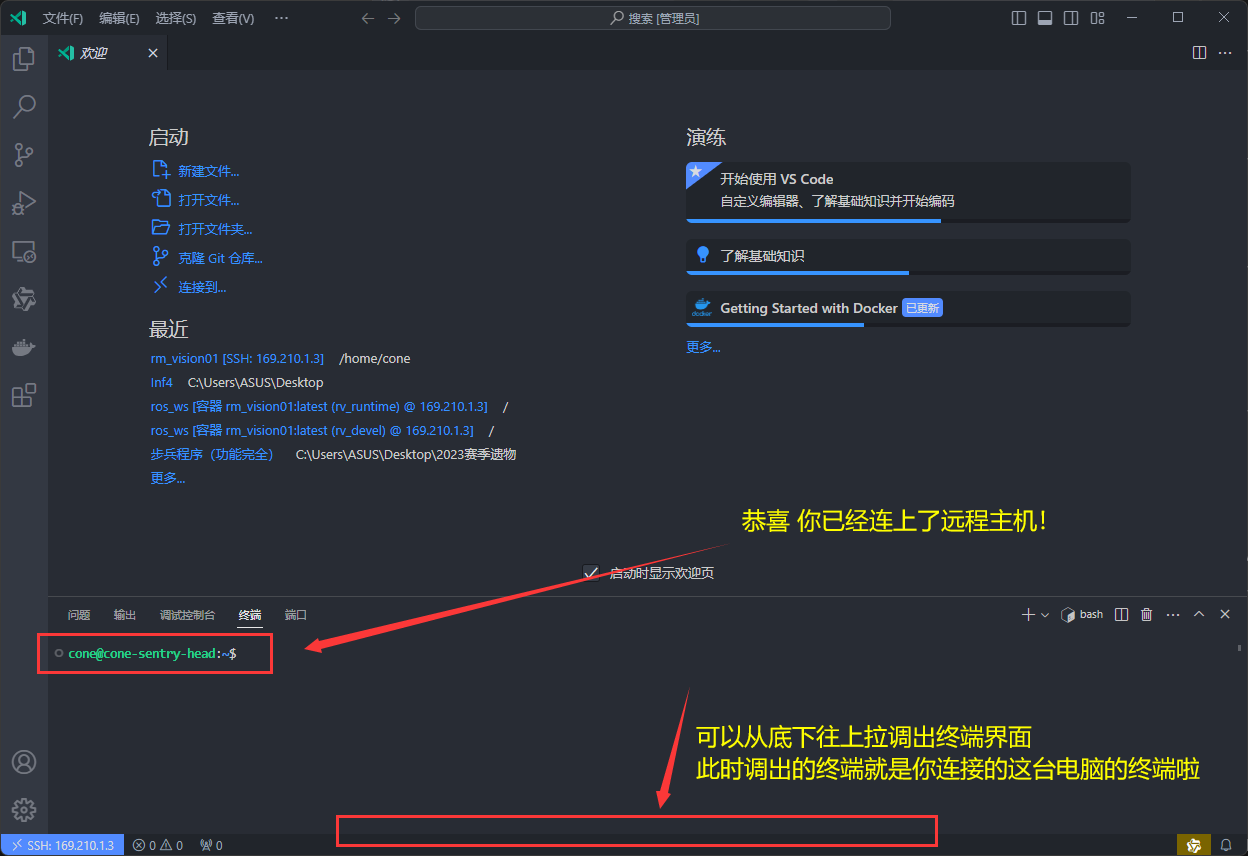The width and height of the screenshot is (1248, 856).
Task: Switch to the 端口 panel tab
Action: [x=296, y=614]
